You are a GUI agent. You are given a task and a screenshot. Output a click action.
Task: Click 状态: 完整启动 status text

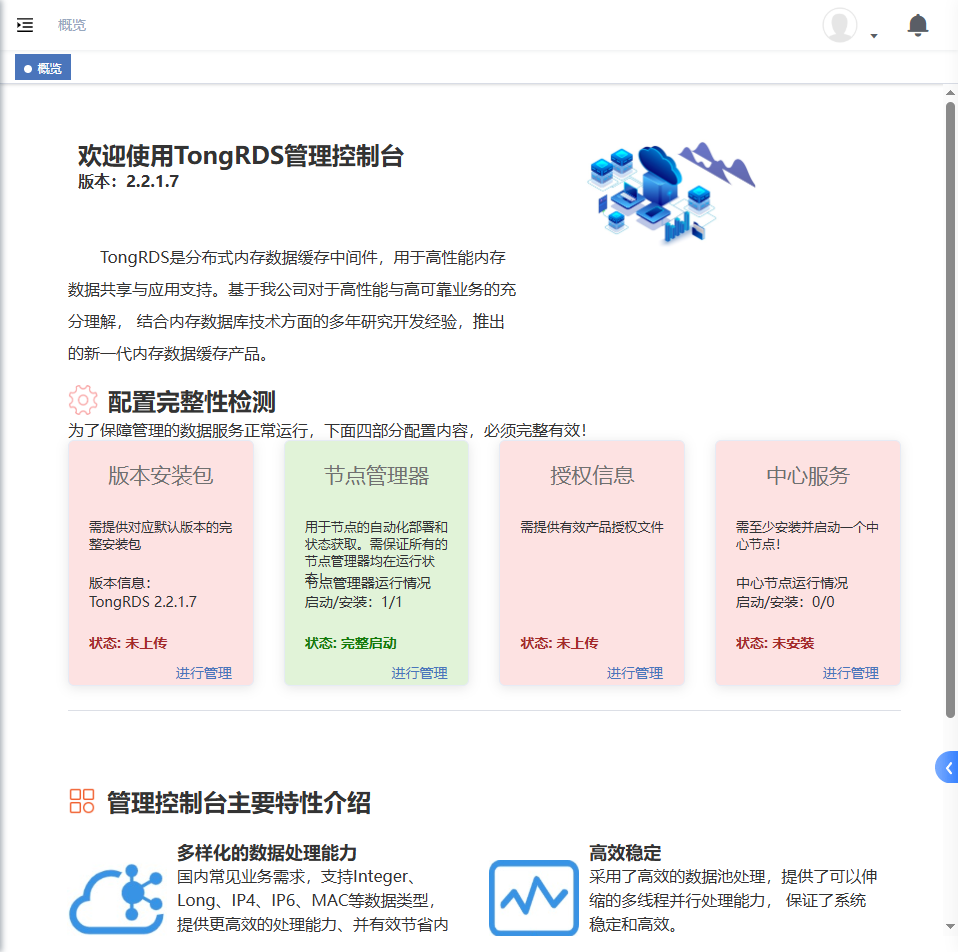[351, 643]
